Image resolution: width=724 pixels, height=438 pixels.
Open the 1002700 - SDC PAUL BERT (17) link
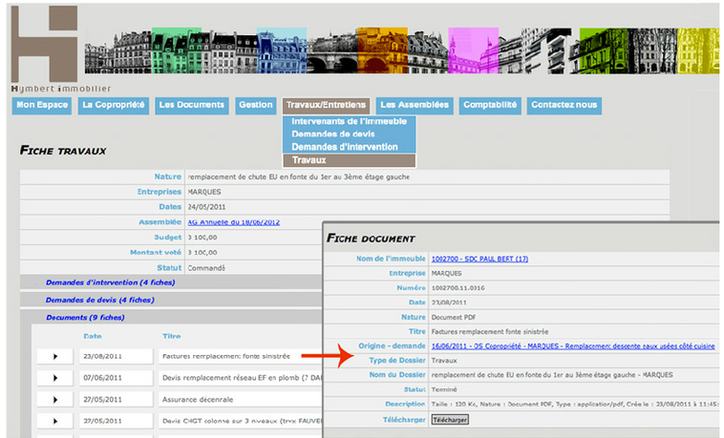(x=480, y=259)
